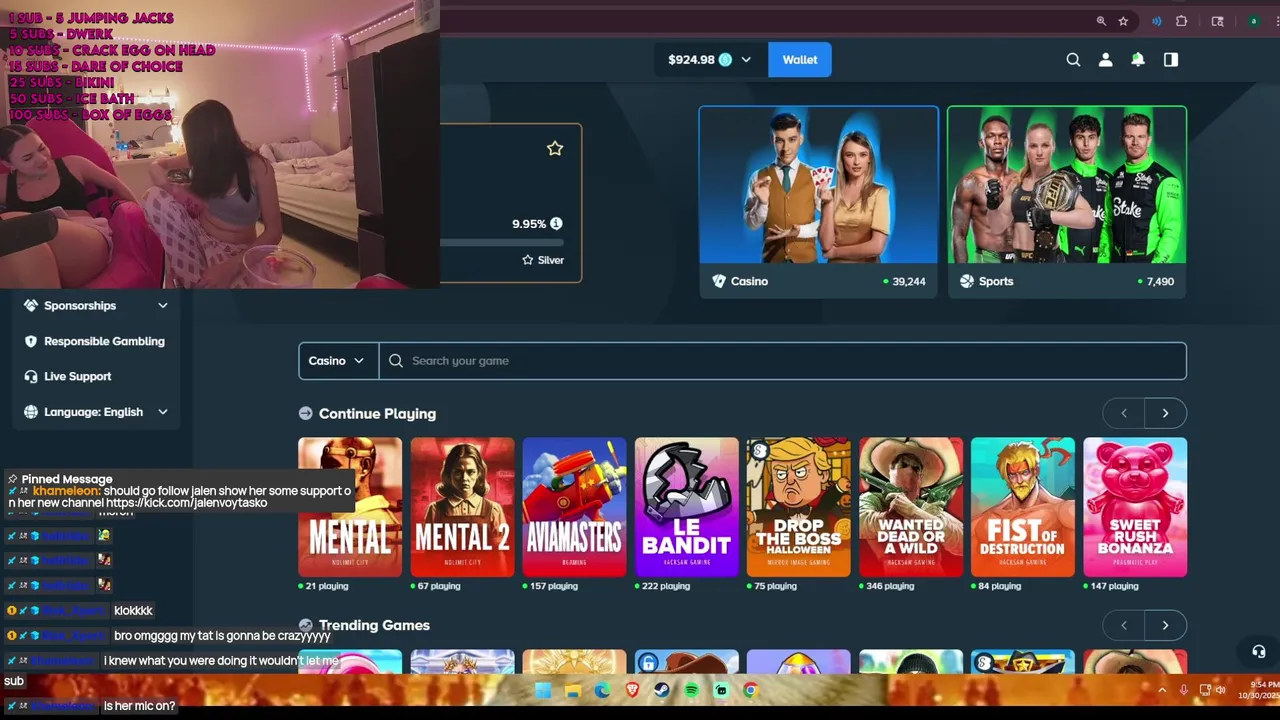Open File Explorer from the taskbar
The width and height of the screenshot is (1280, 720).
[x=572, y=690]
